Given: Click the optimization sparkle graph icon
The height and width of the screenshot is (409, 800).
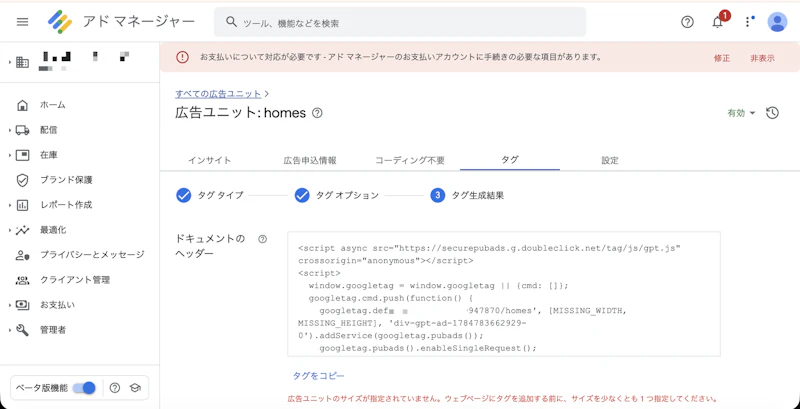Looking at the screenshot, I should click(x=22, y=230).
